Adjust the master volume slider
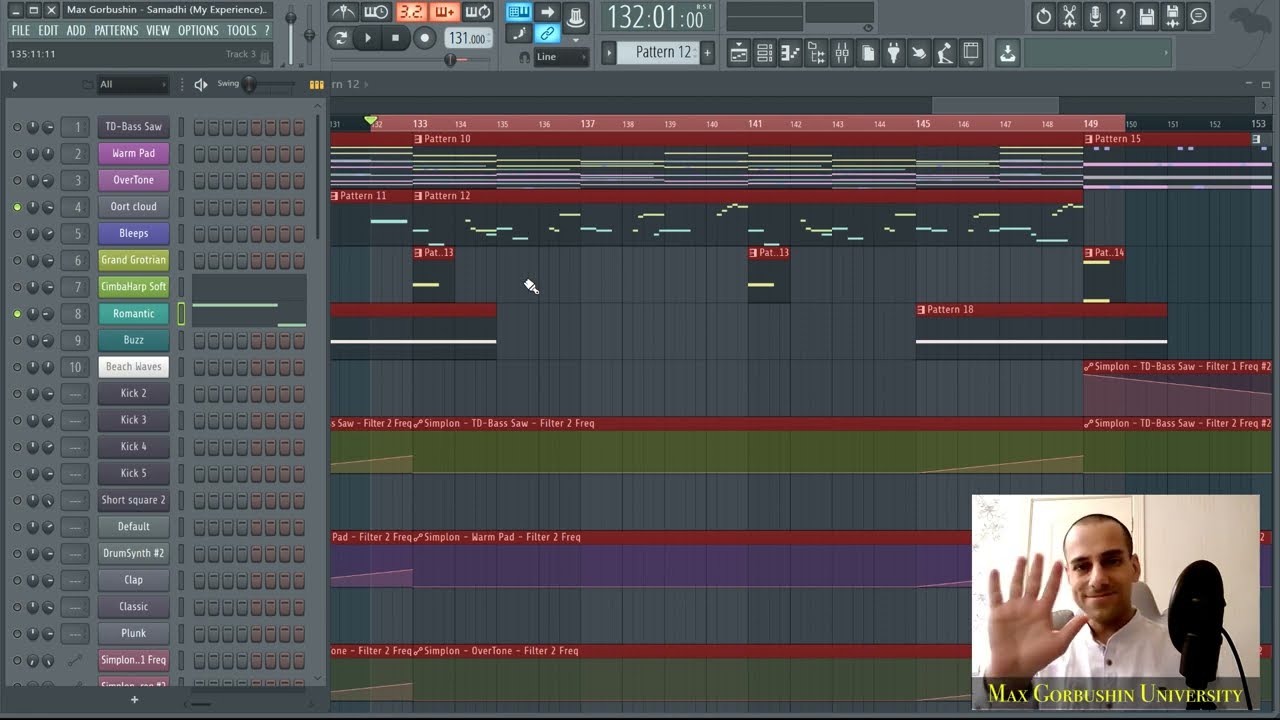Image resolution: width=1280 pixels, height=720 pixels. pyautogui.click(x=292, y=18)
